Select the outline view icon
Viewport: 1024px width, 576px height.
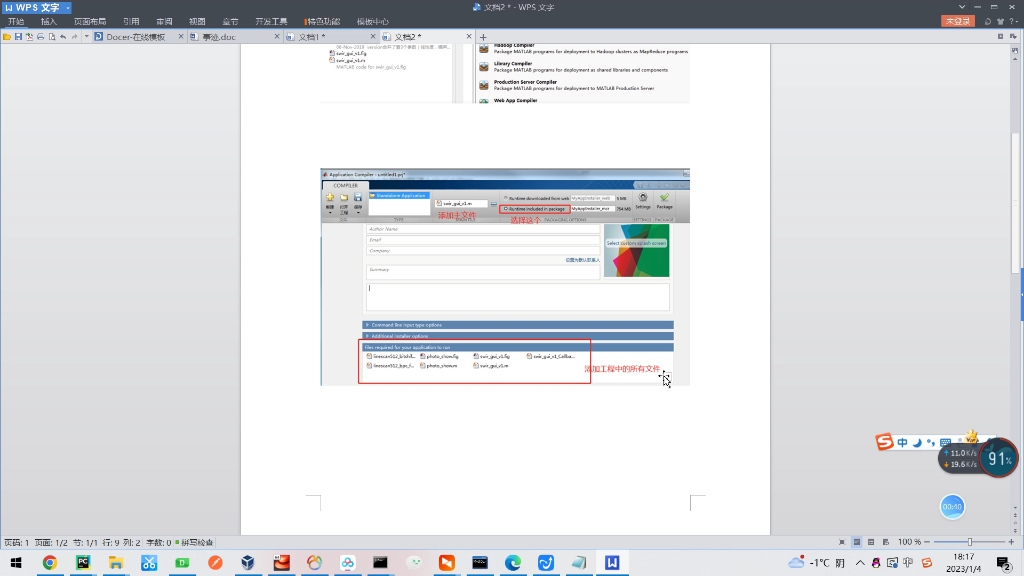point(871,542)
